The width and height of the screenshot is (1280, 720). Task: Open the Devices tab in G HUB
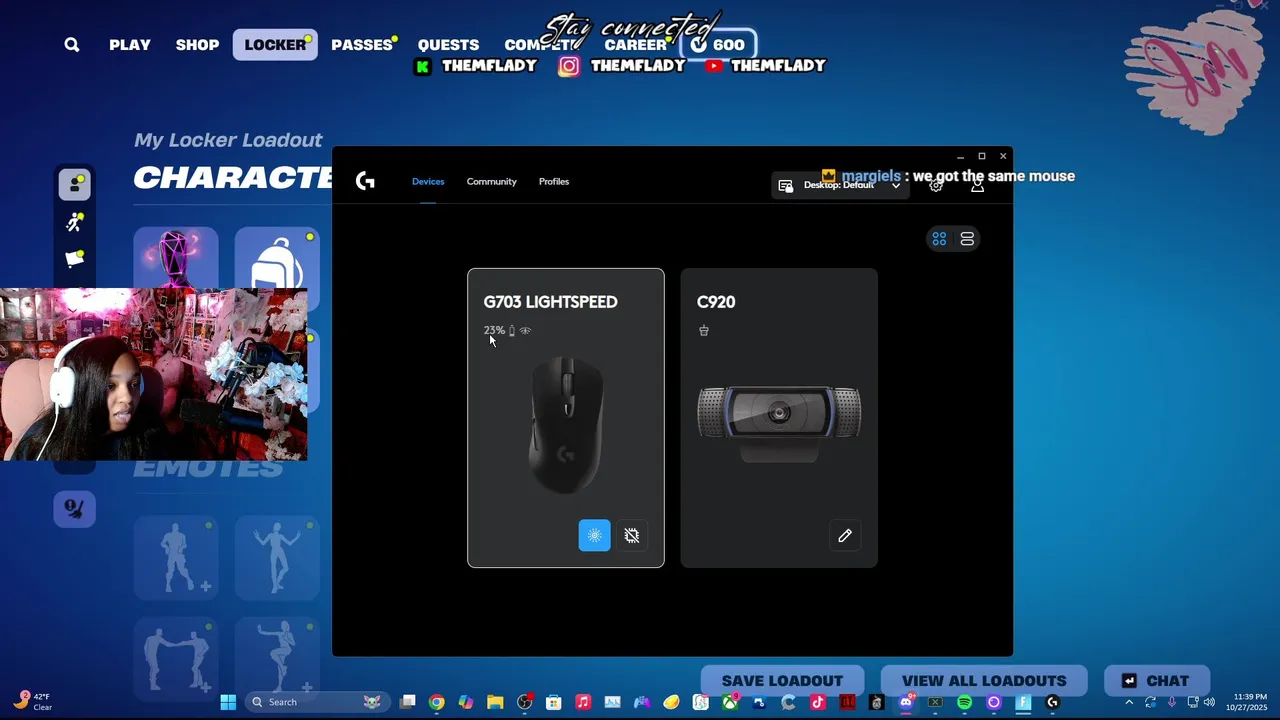point(428,181)
